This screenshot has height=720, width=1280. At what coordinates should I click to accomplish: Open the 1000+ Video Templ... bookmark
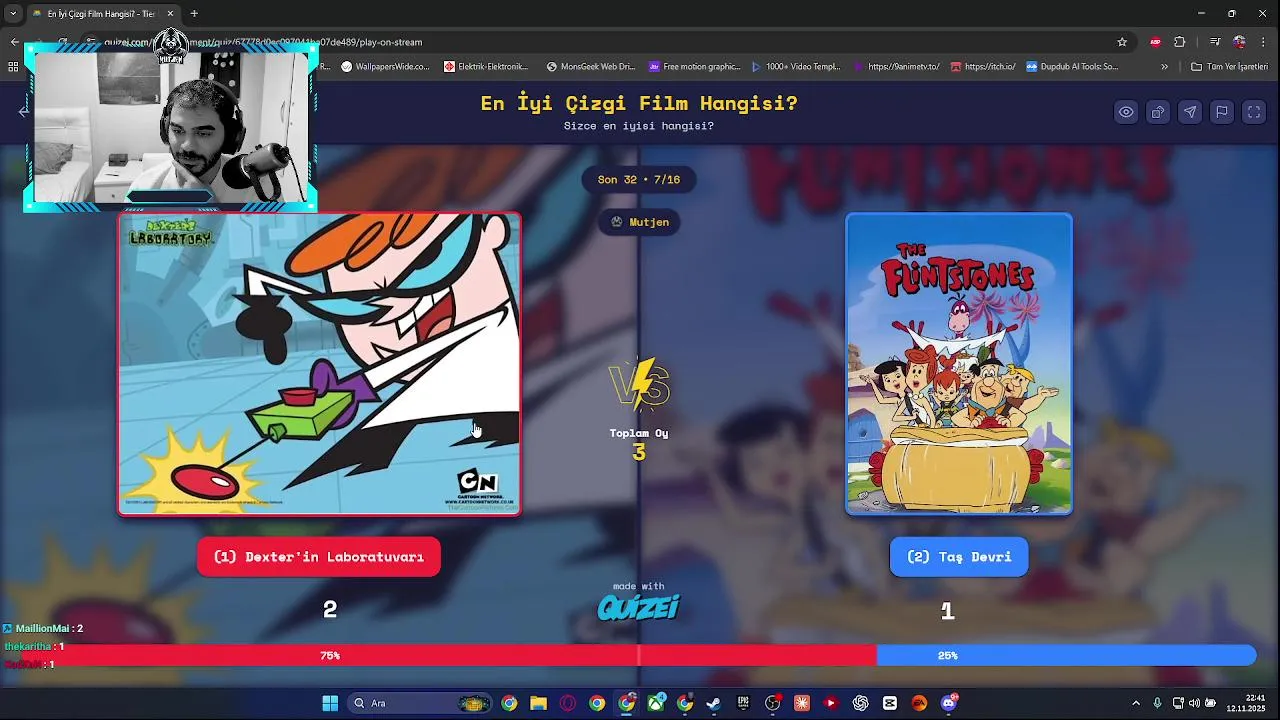point(796,67)
